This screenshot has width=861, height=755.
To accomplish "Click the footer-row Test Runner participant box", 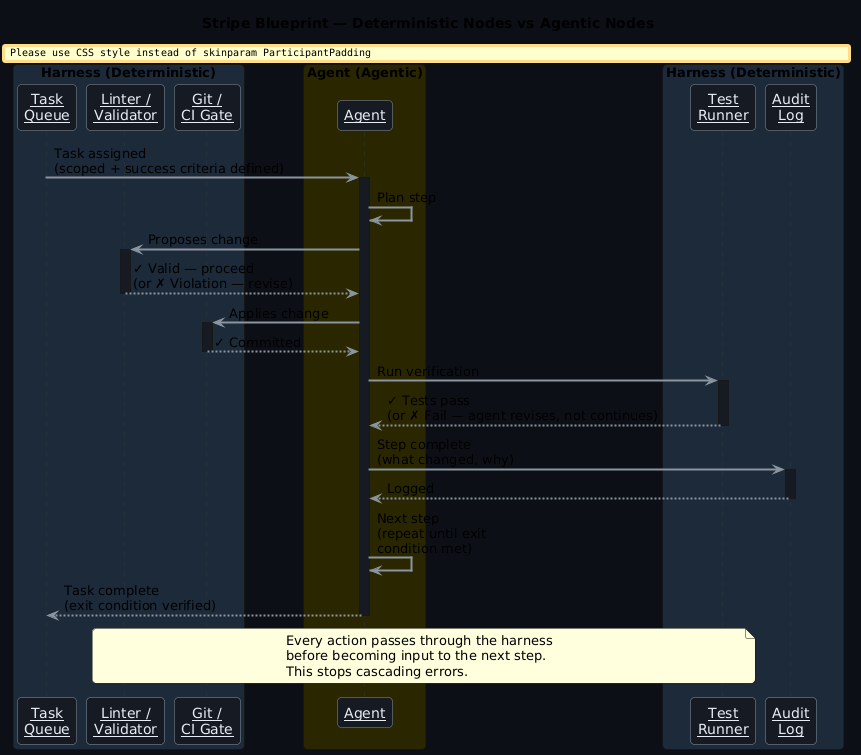I will click(x=723, y=721).
